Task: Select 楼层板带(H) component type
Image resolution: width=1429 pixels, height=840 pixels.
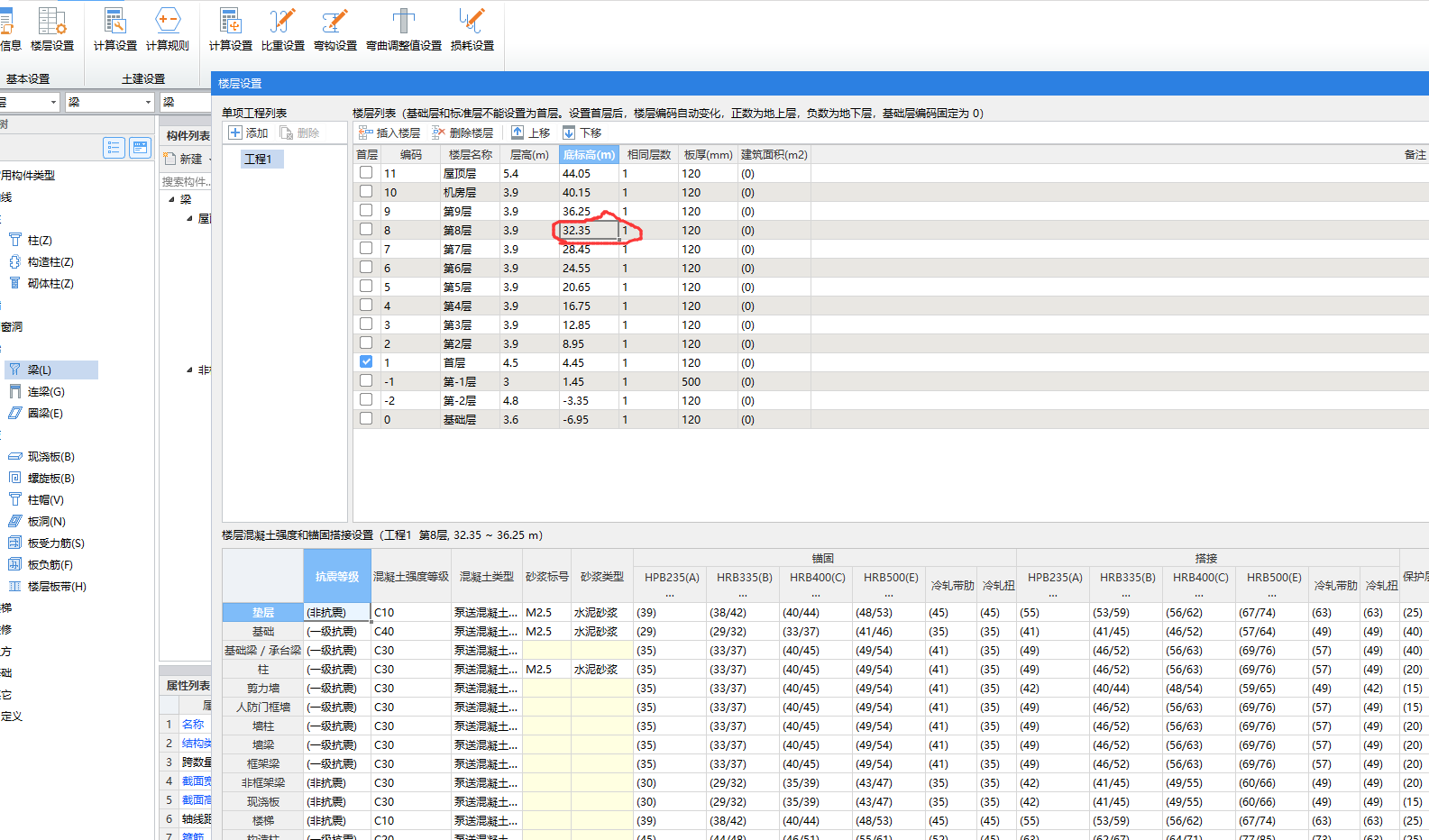Action: click(47, 586)
